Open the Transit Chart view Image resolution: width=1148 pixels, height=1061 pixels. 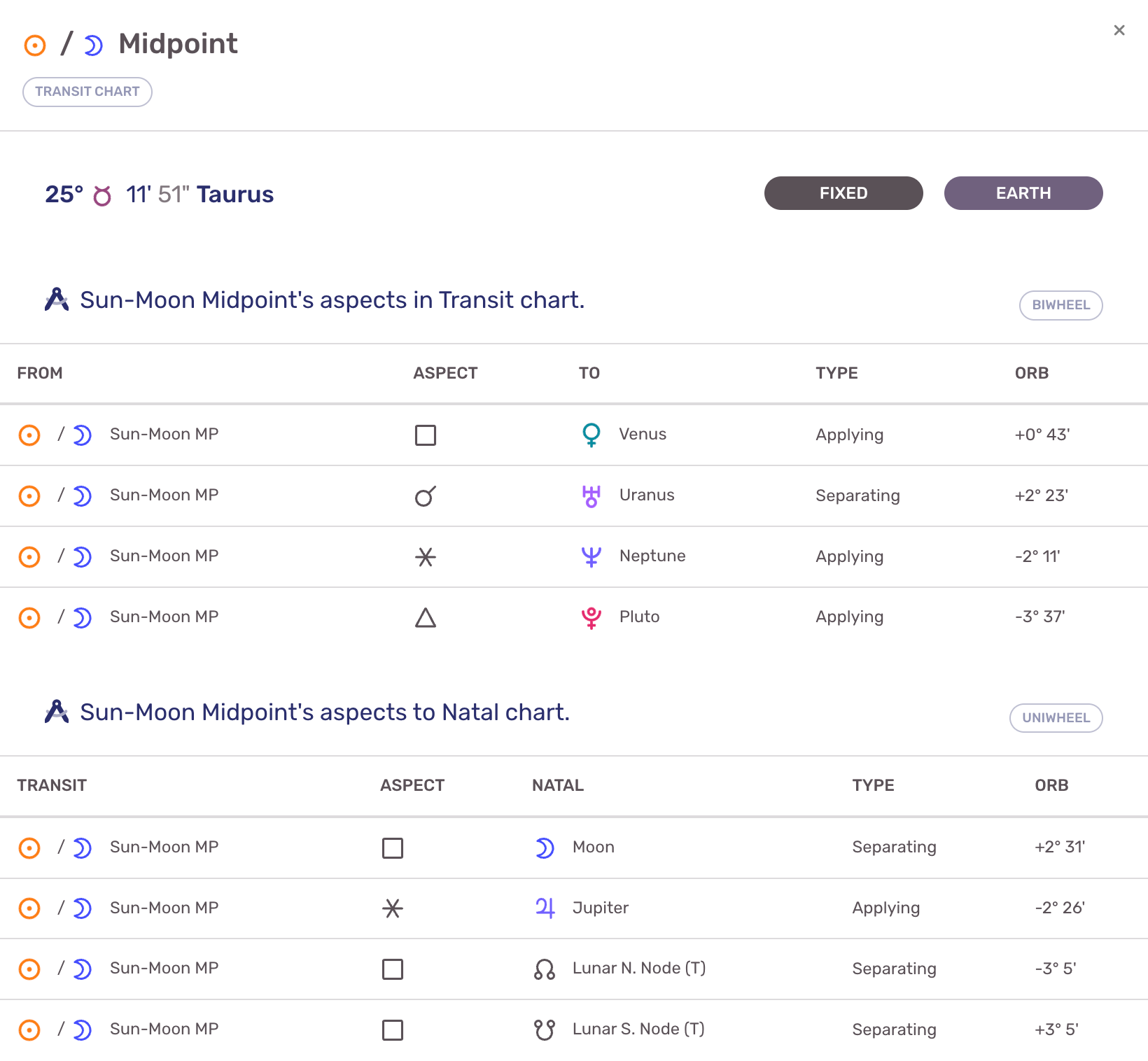[87, 92]
